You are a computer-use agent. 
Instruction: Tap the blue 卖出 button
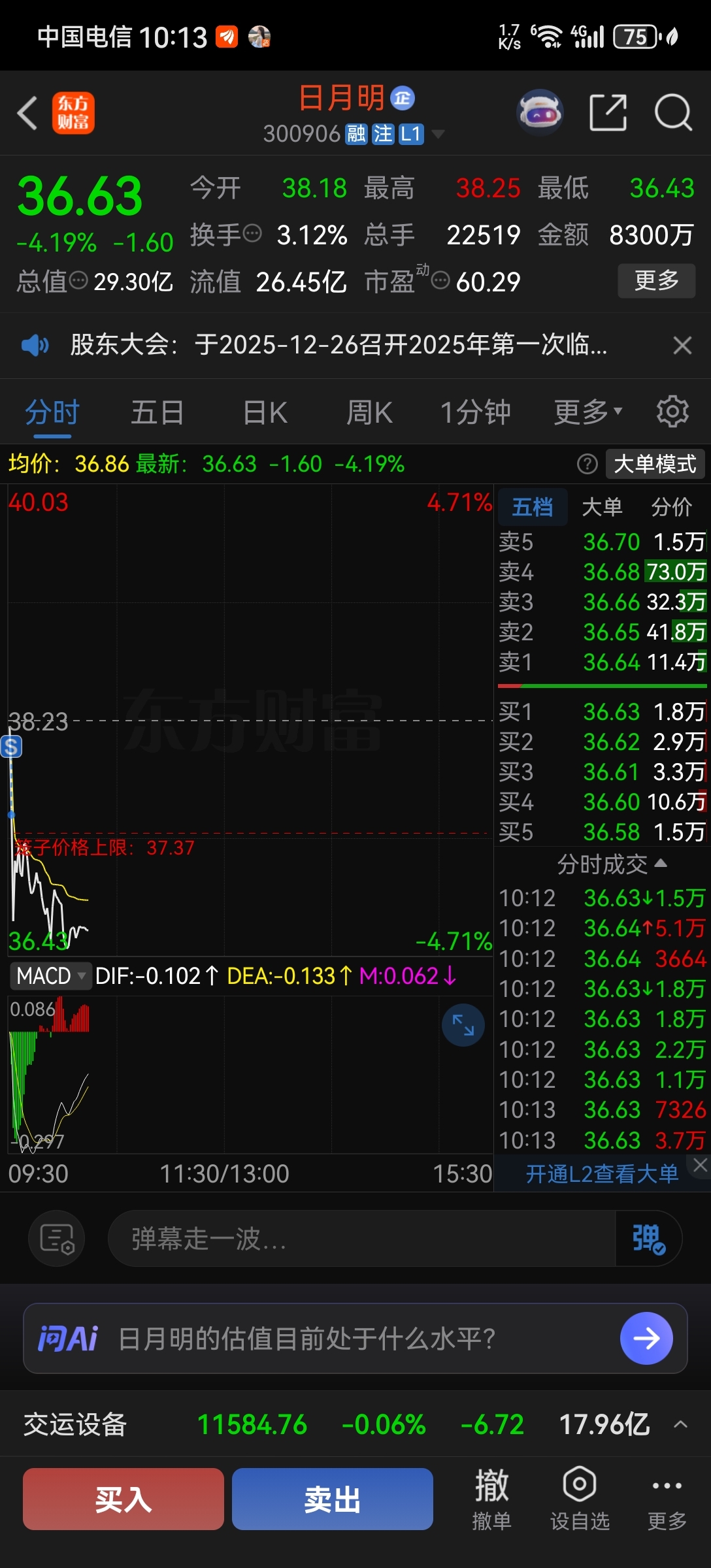(333, 1499)
